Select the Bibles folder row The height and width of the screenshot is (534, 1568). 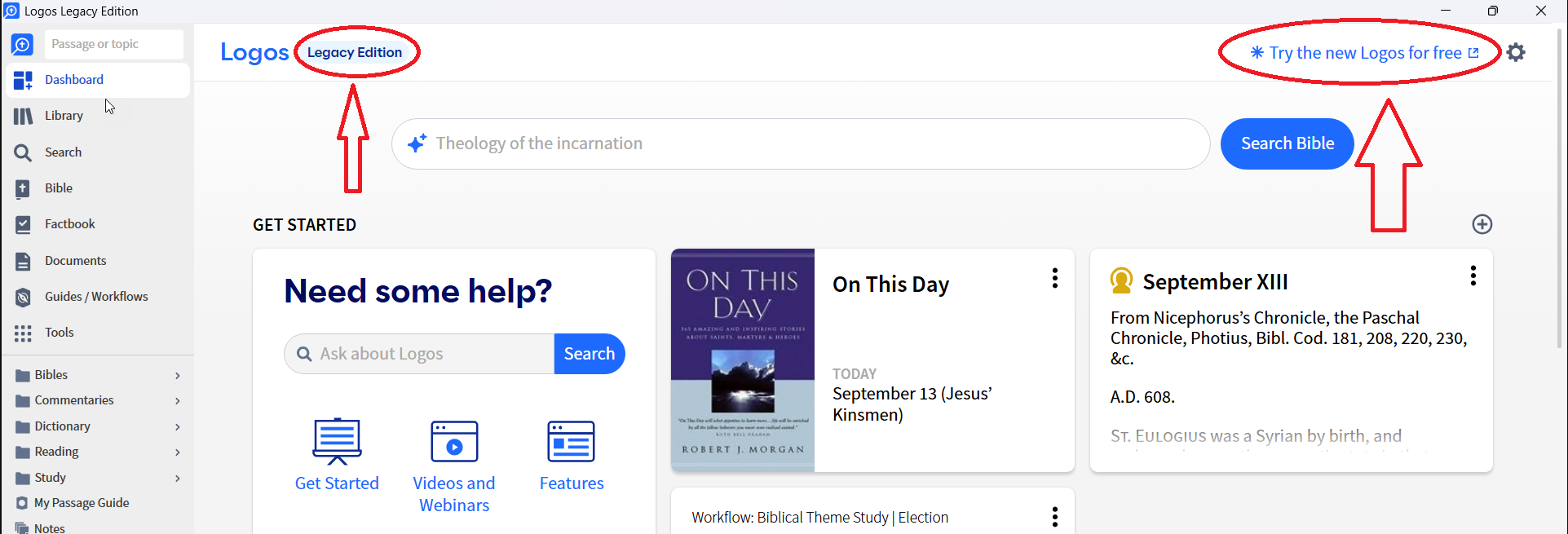[98, 375]
